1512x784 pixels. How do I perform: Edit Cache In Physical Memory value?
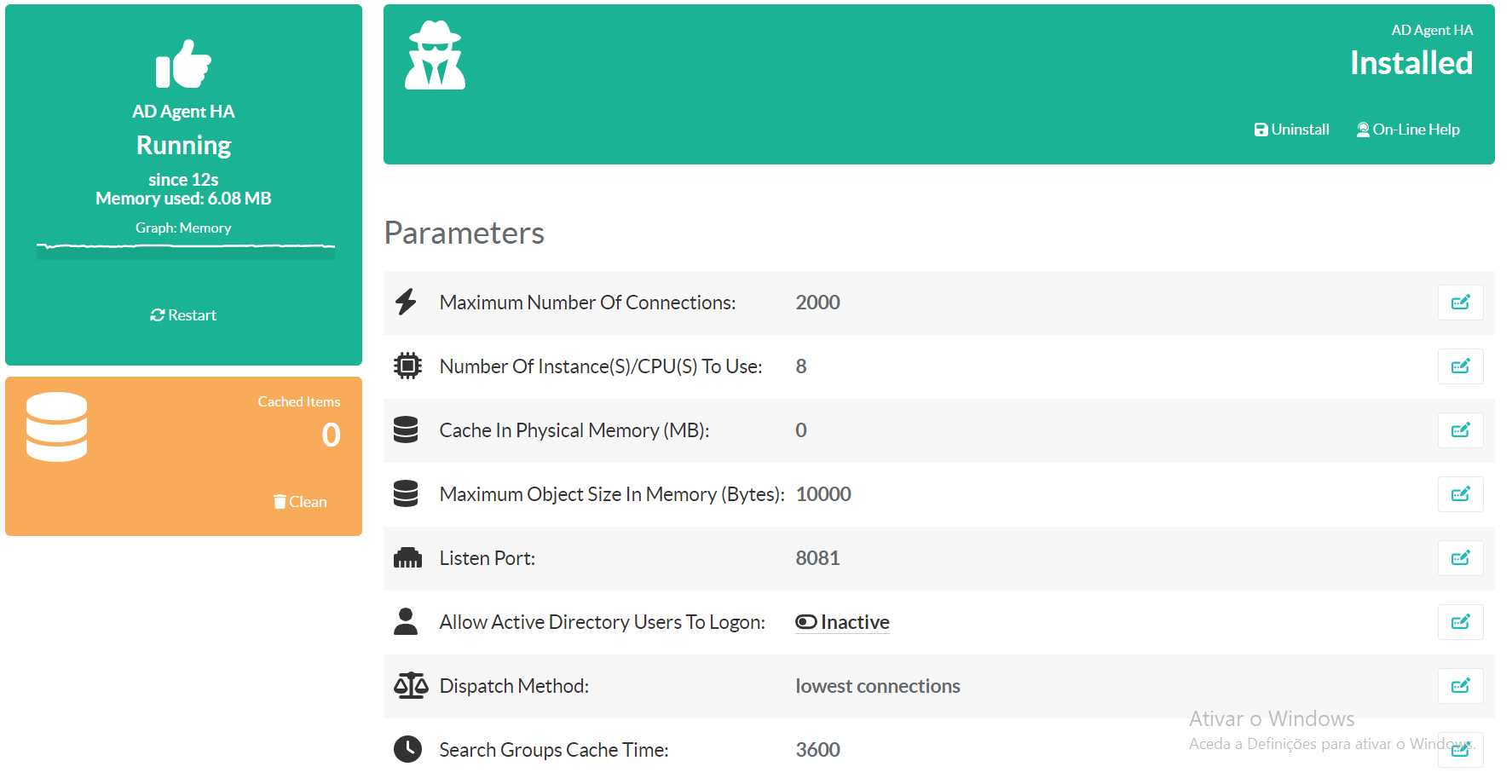pos(1460,430)
